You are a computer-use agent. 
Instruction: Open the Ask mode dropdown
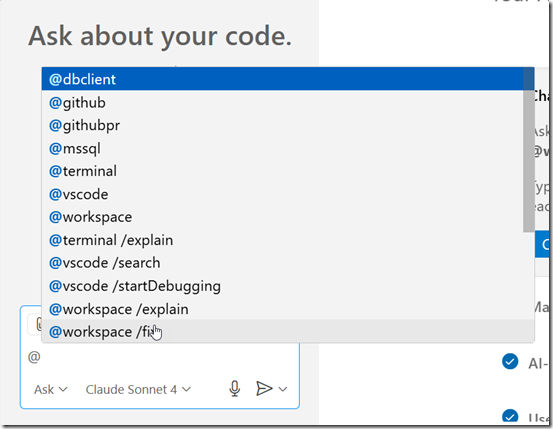click(x=50, y=389)
